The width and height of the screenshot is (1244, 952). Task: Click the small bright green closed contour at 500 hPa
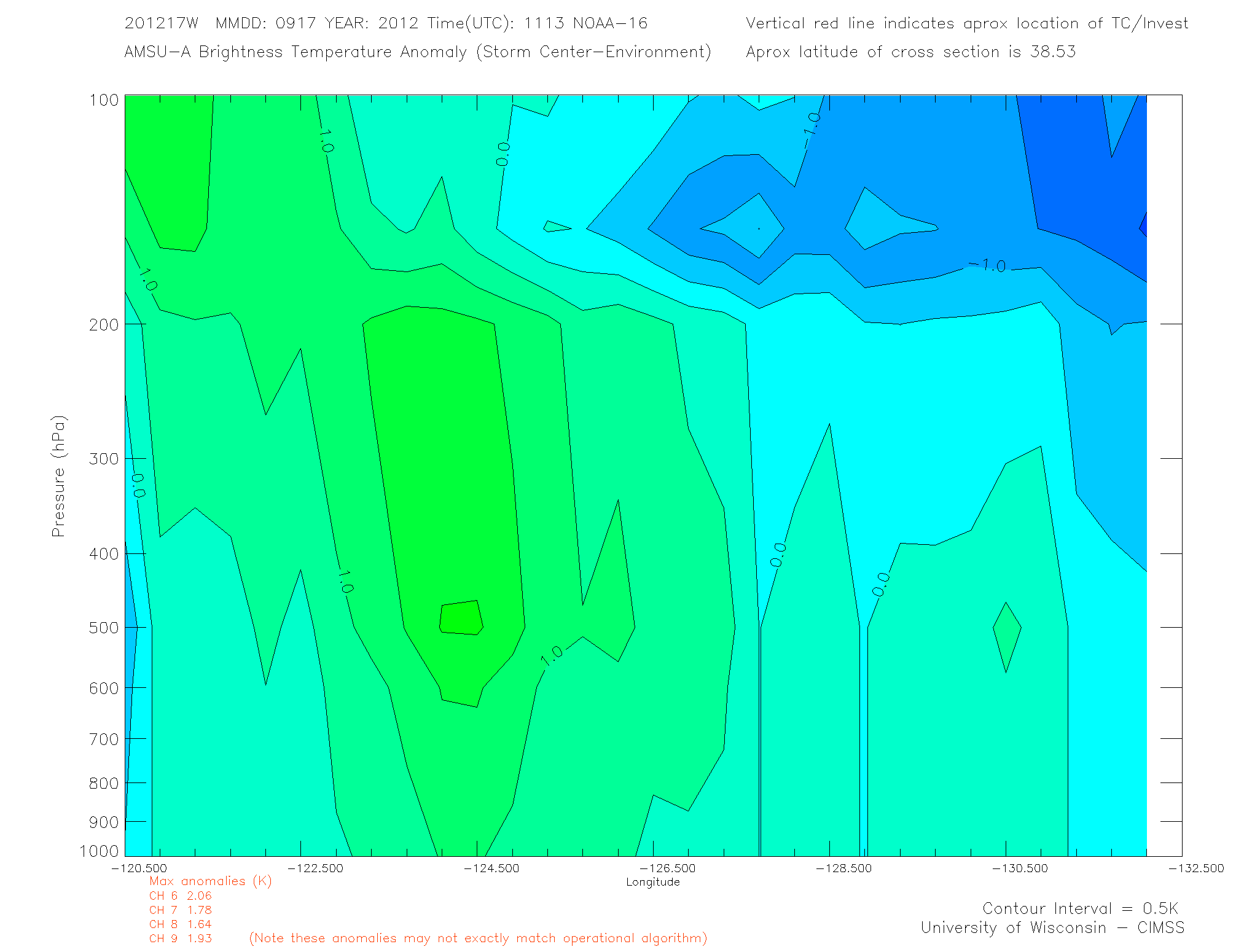click(x=461, y=617)
